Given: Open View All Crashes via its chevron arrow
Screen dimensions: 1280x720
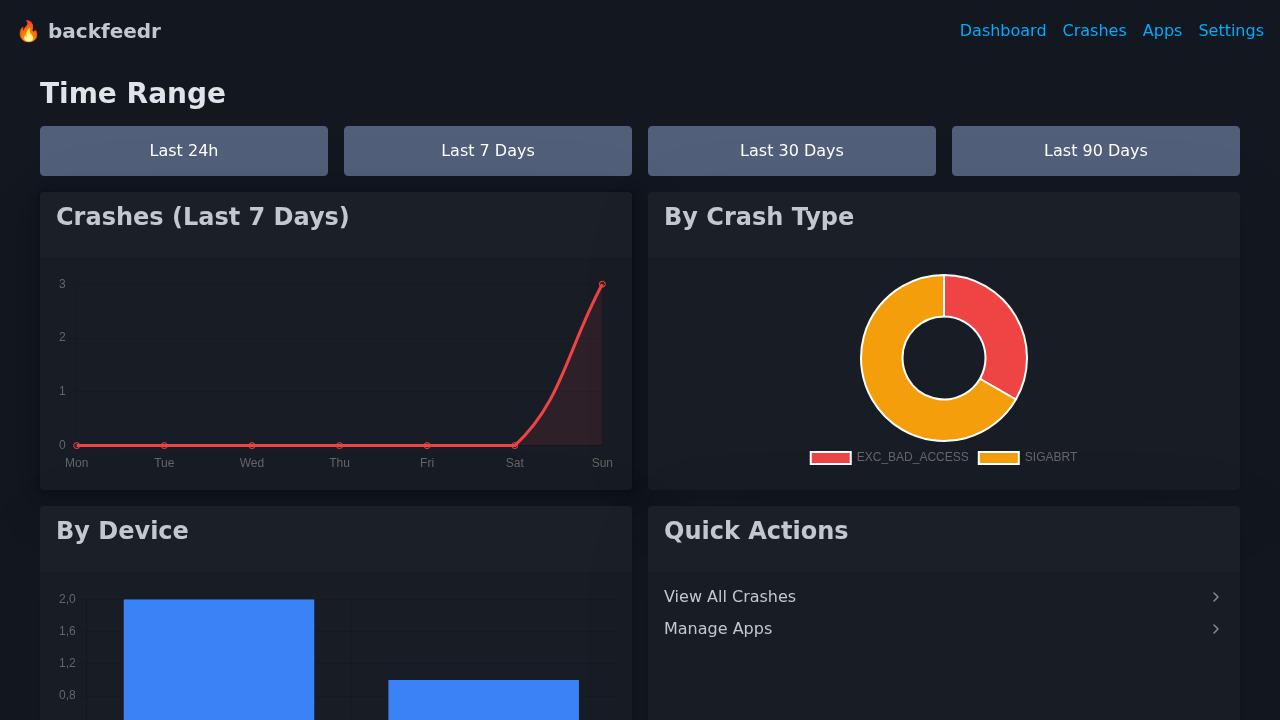Looking at the screenshot, I should click(1216, 597).
